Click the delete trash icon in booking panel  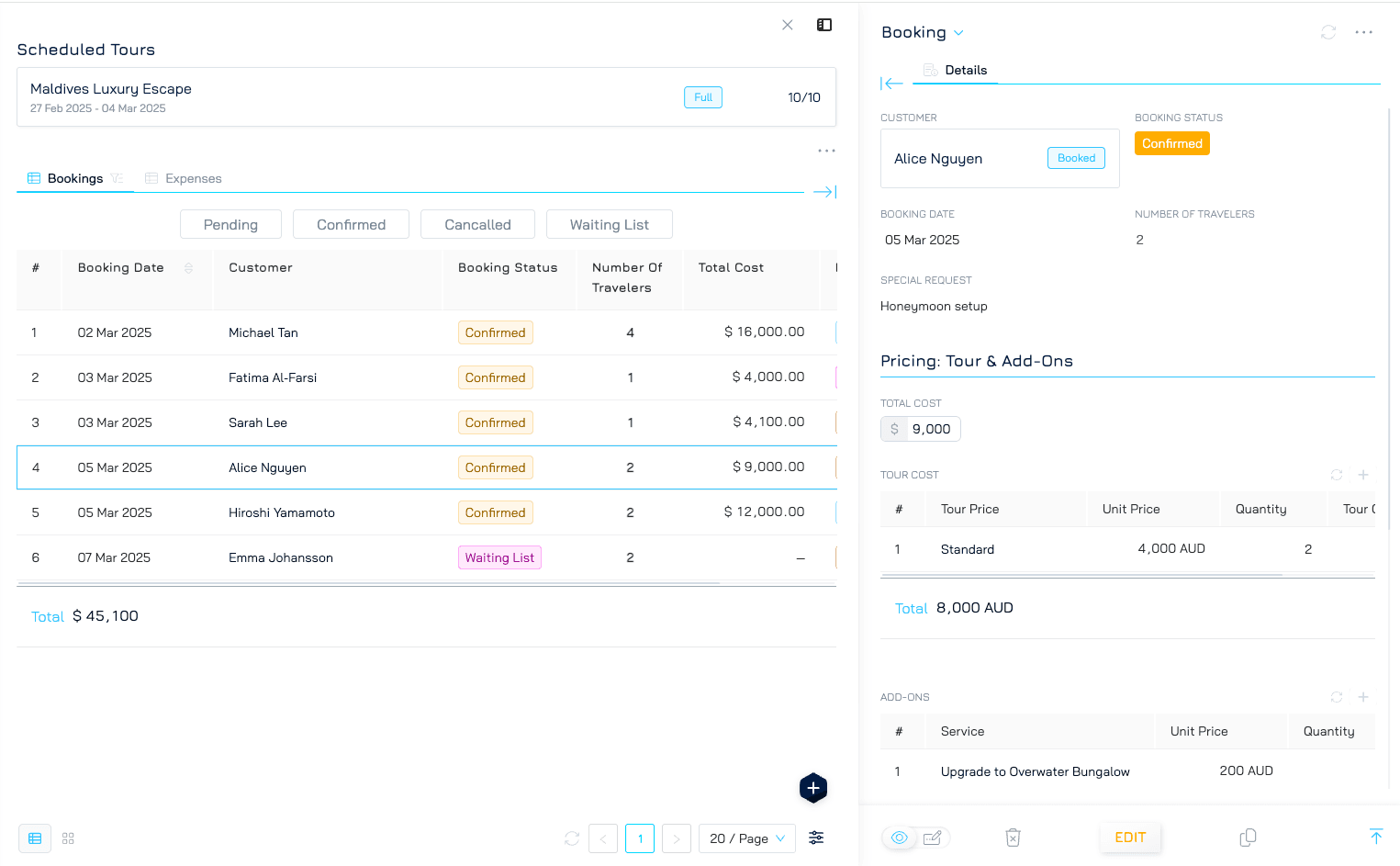click(x=1013, y=838)
